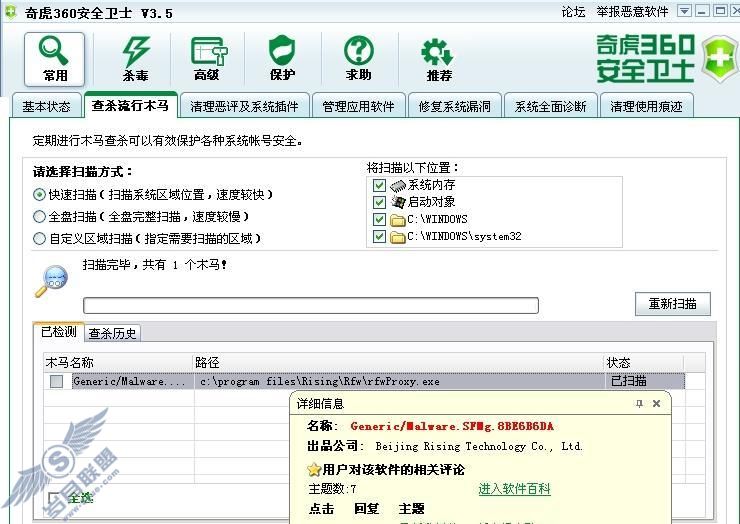Click the 重新扫描 rescan button

tap(673, 304)
